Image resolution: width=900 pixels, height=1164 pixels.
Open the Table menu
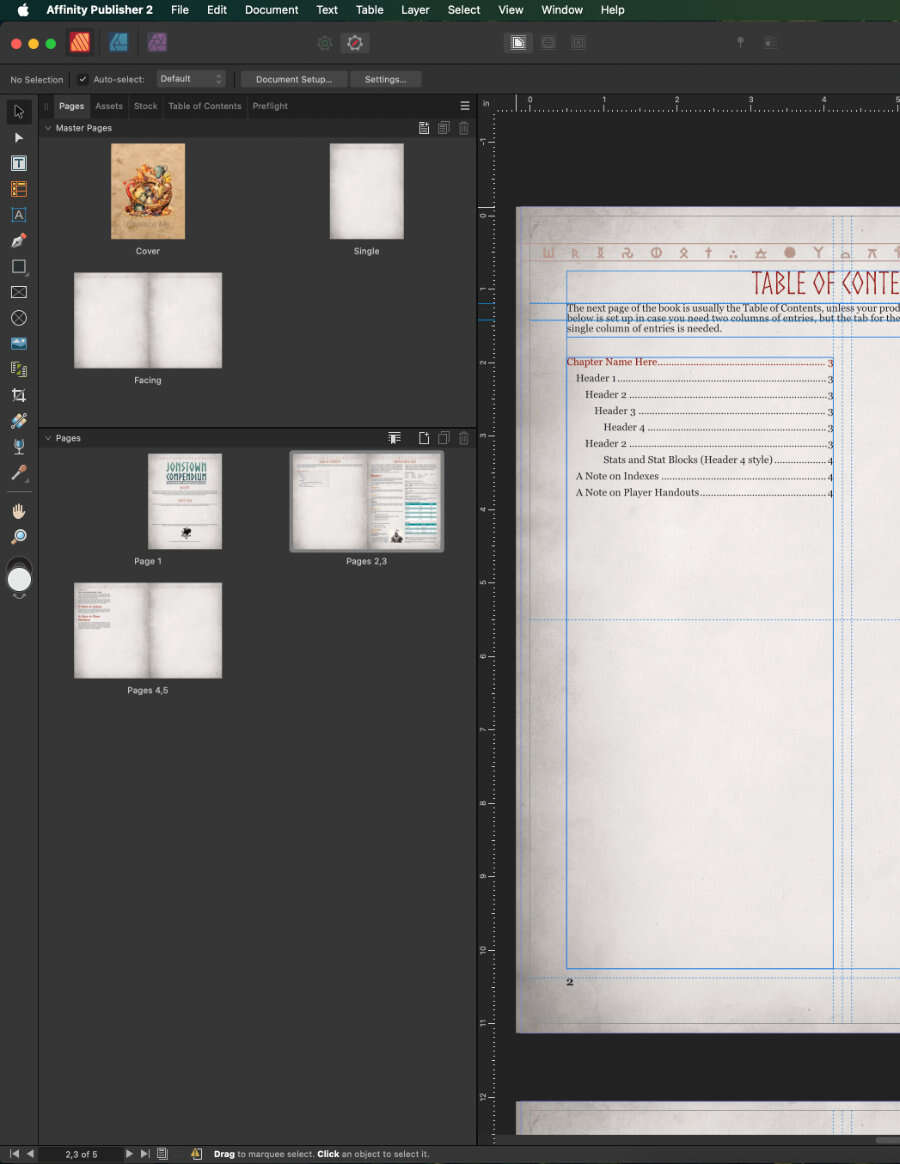pos(369,10)
